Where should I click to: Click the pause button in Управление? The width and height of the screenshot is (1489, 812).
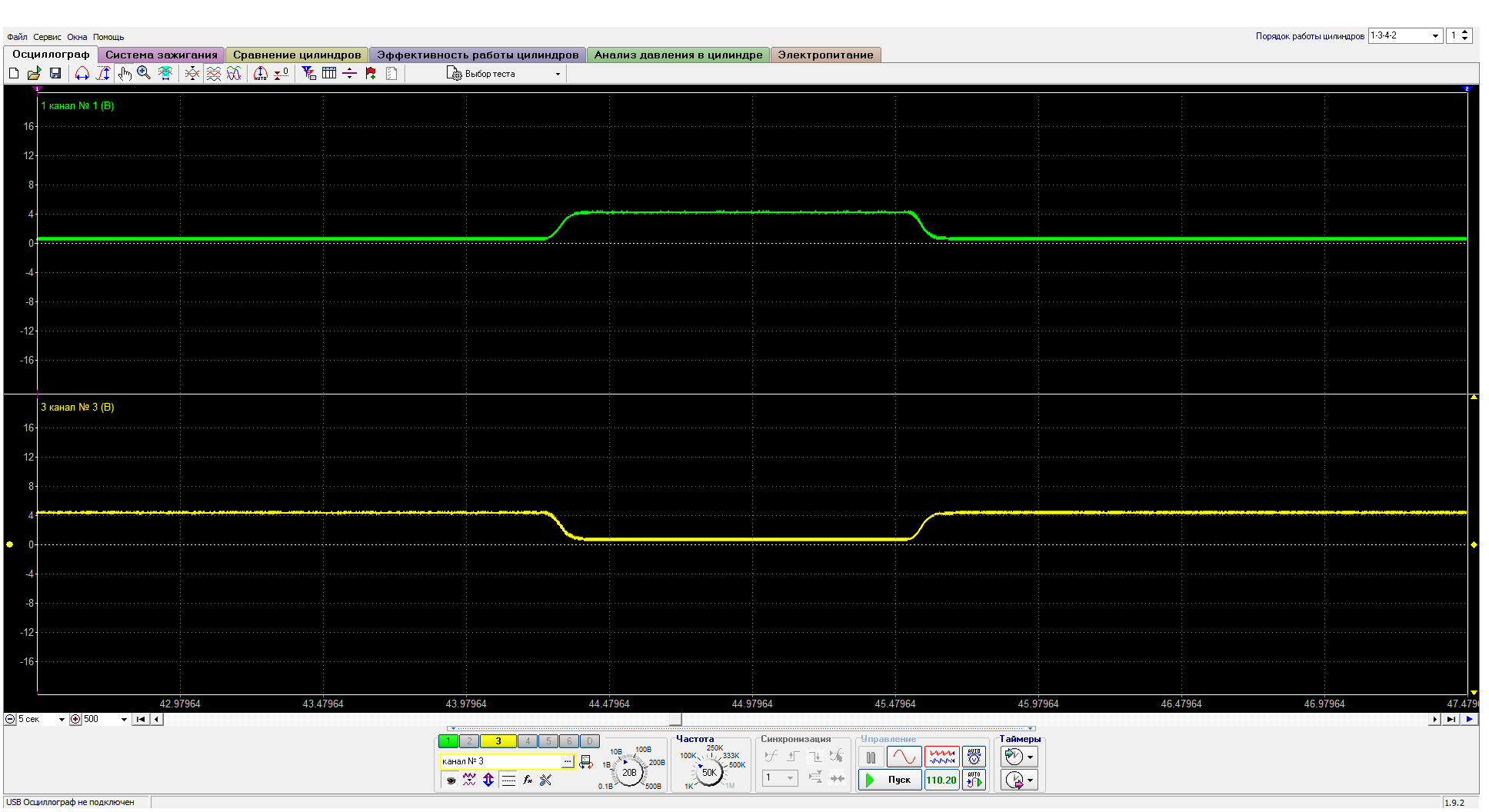[871, 757]
